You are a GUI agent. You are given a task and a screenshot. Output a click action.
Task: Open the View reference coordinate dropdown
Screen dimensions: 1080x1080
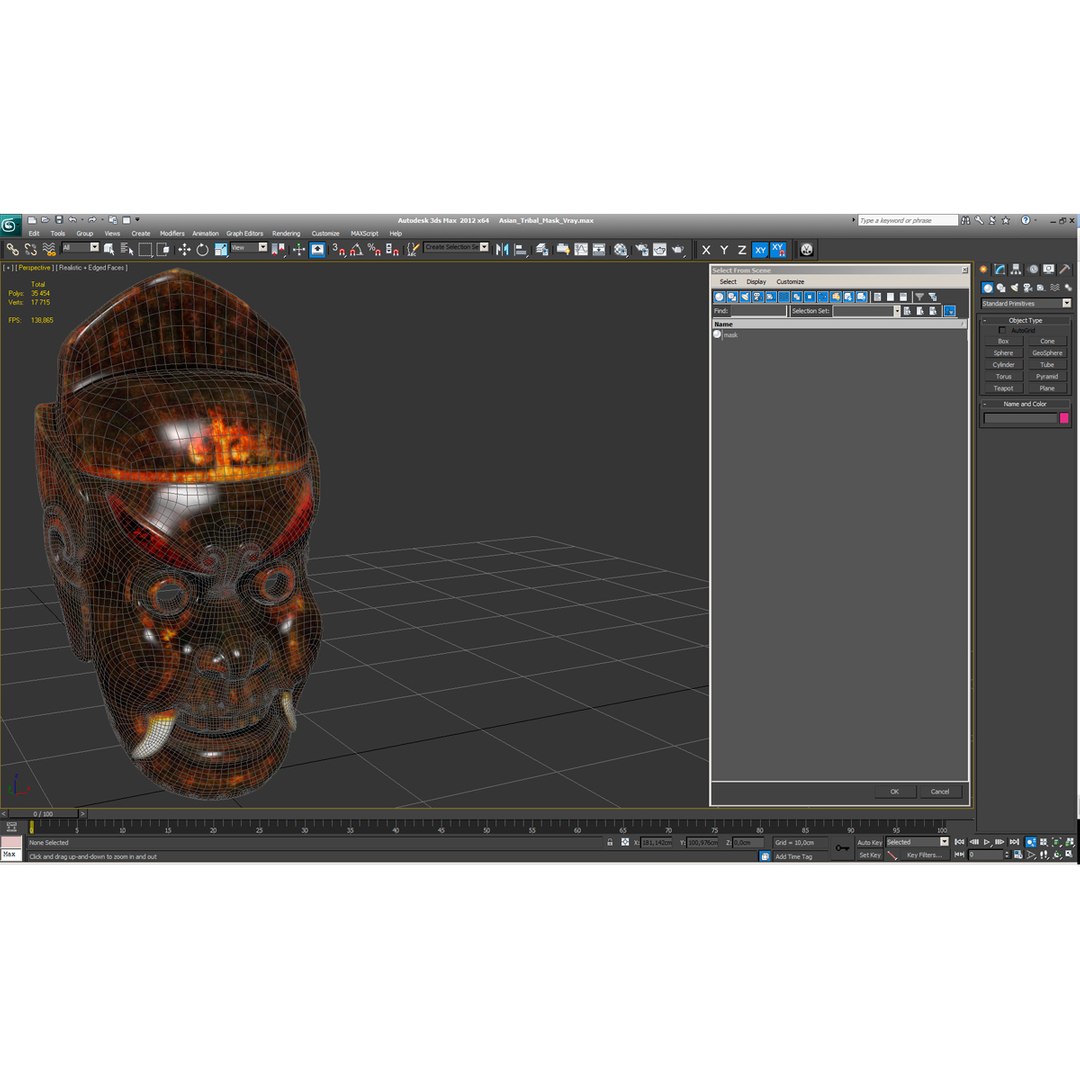[x=249, y=247]
